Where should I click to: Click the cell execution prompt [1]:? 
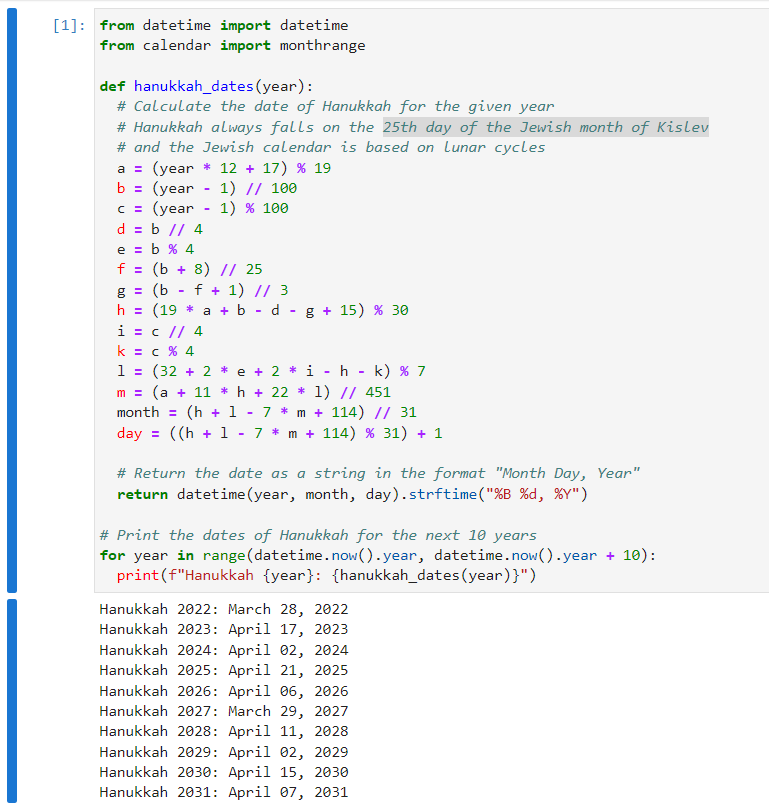[x=69, y=25]
